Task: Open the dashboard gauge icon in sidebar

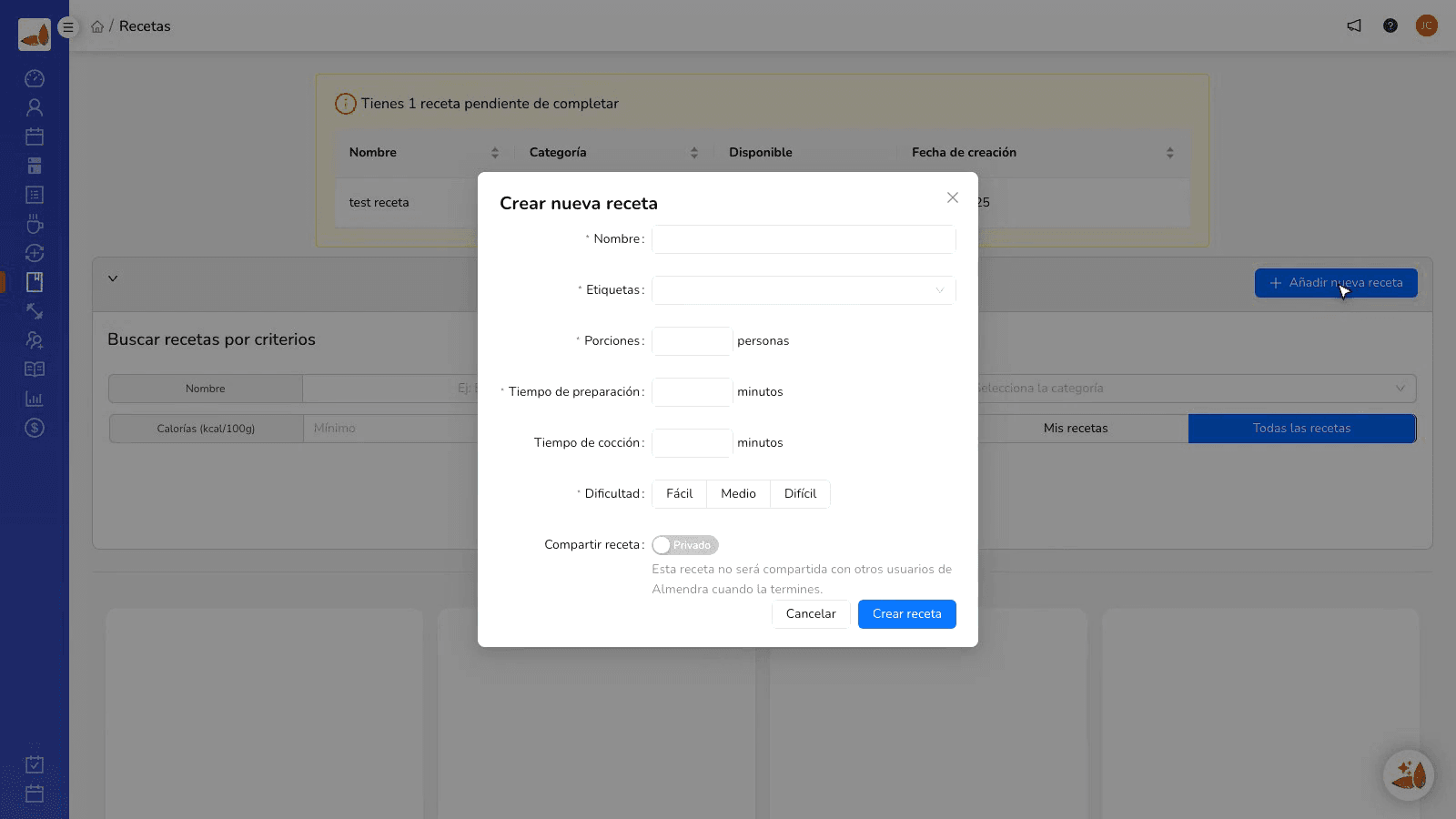Action: pyautogui.click(x=35, y=78)
